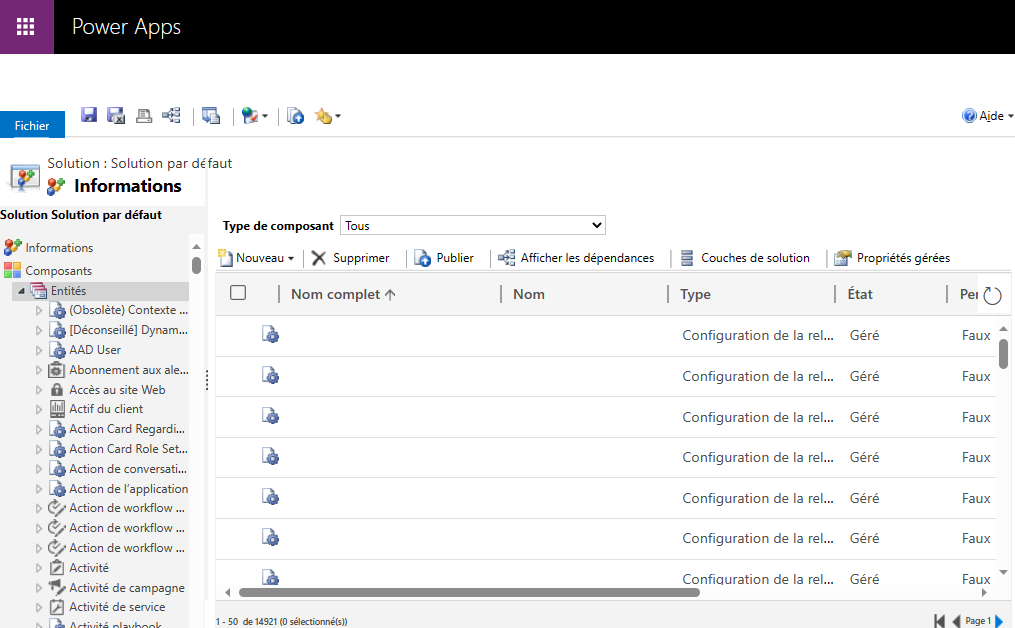Collapse the Entités tree node
Viewport: 1015px width, 628px height.
[x=21, y=291]
